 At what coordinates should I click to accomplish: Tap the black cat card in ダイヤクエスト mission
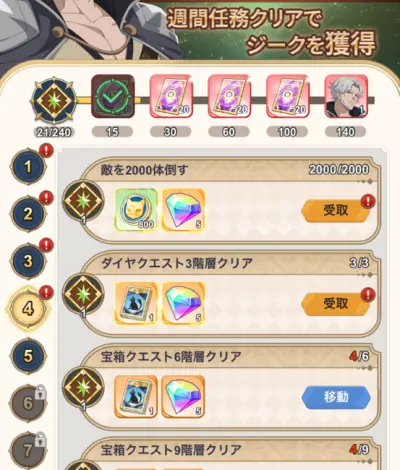click(136, 303)
